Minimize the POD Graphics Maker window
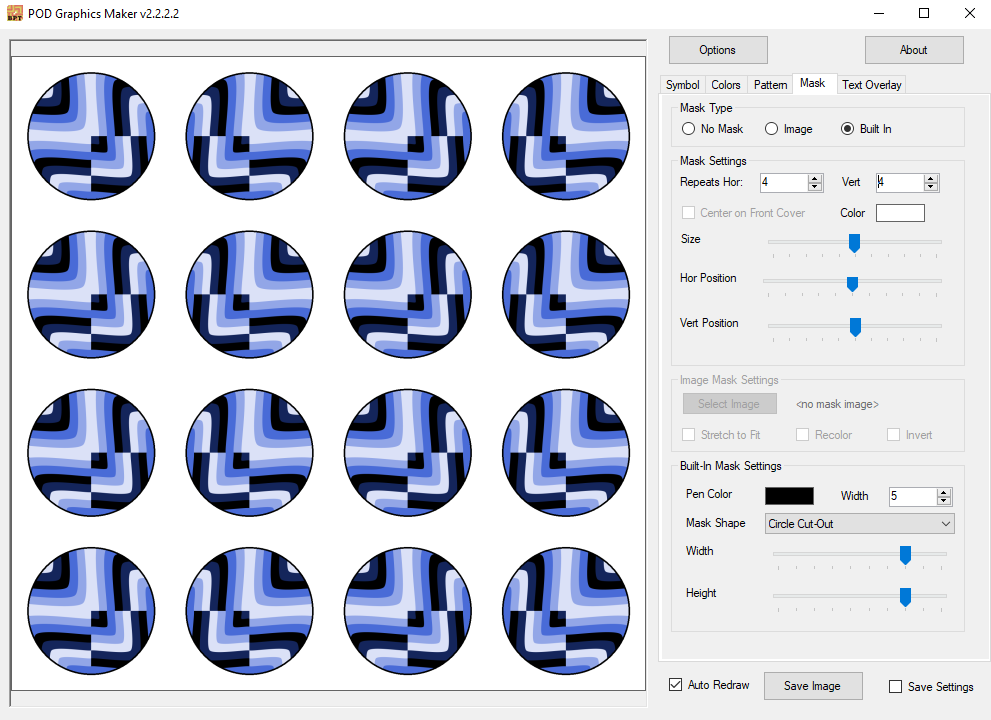The height and width of the screenshot is (720, 991). click(879, 13)
